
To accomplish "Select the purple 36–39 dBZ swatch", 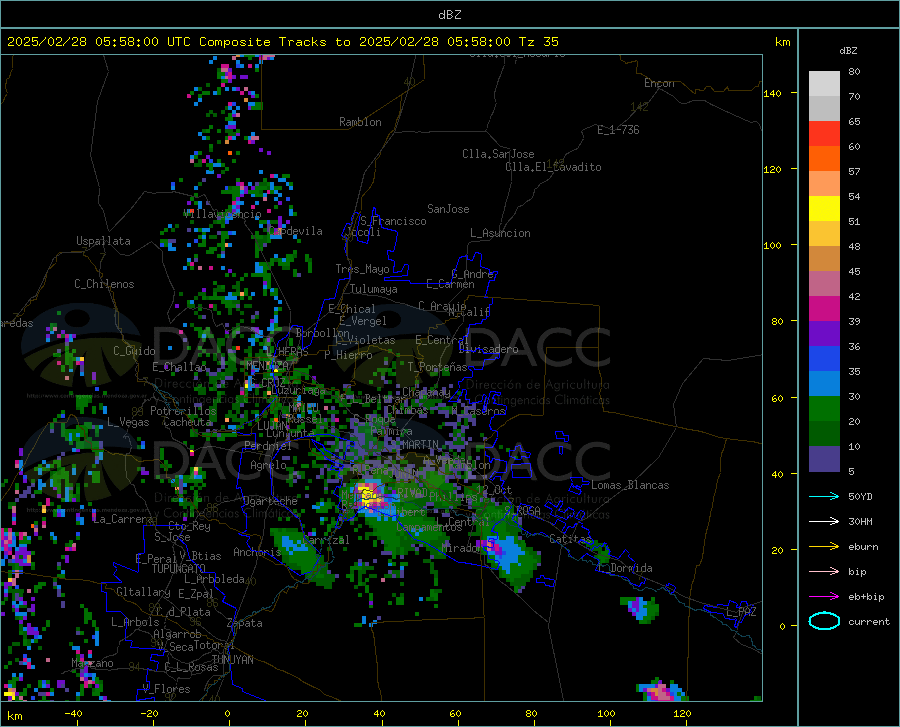I will (824, 334).
